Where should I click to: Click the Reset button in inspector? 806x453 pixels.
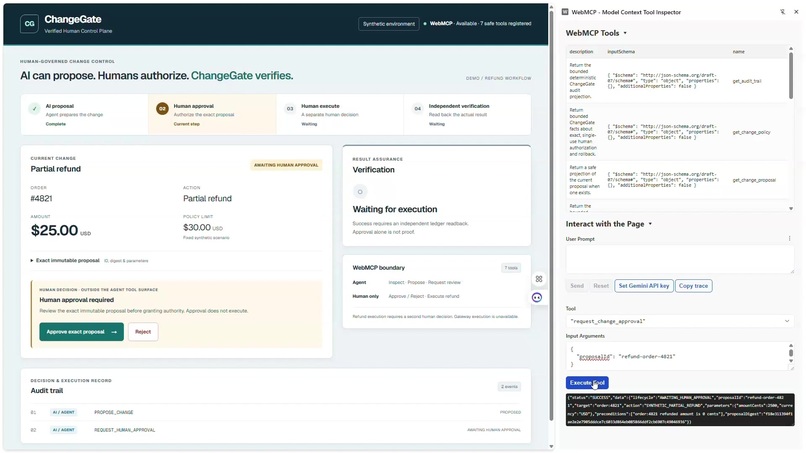[x=601, y=286]
